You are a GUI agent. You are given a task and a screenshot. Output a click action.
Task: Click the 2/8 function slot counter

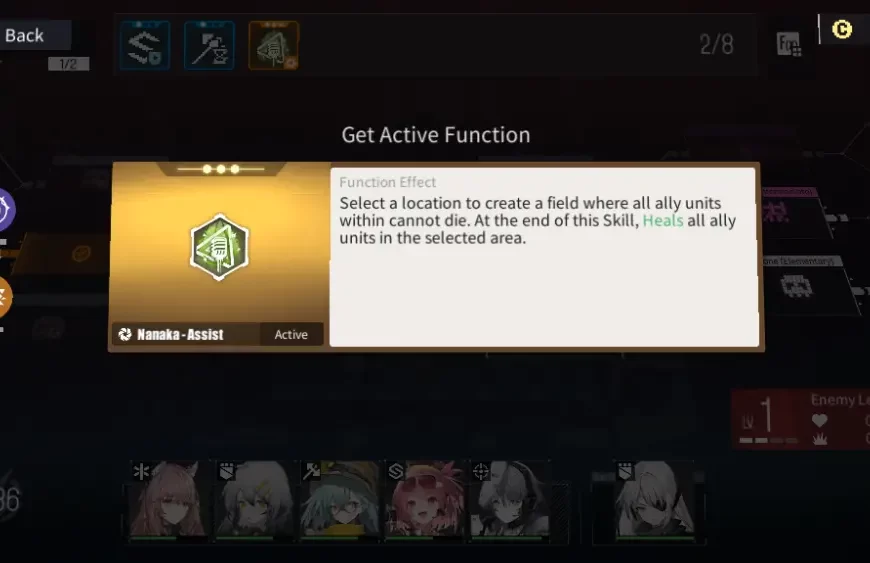coord(716,44)
